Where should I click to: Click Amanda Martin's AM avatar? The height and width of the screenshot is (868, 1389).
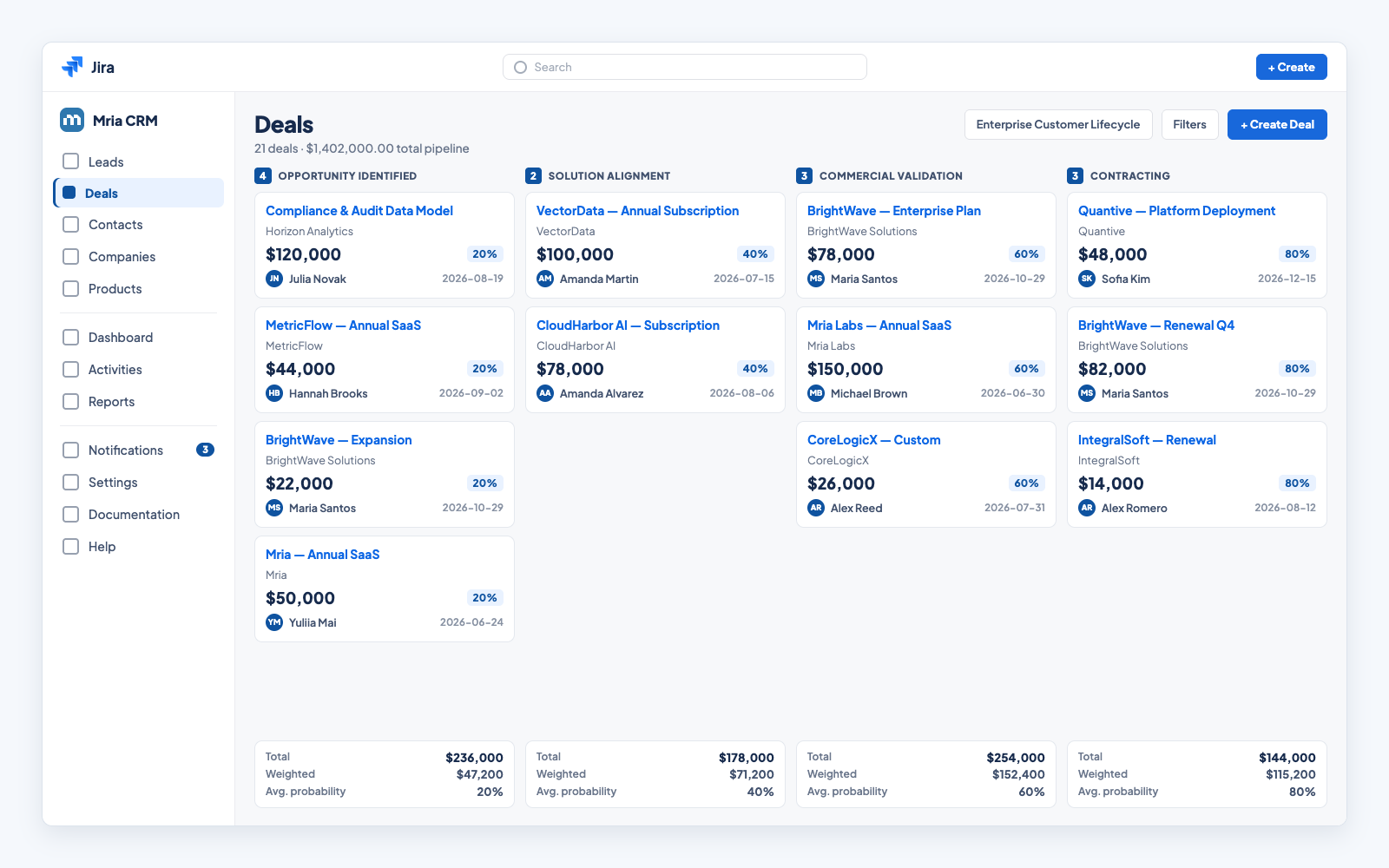coord(545,279)
